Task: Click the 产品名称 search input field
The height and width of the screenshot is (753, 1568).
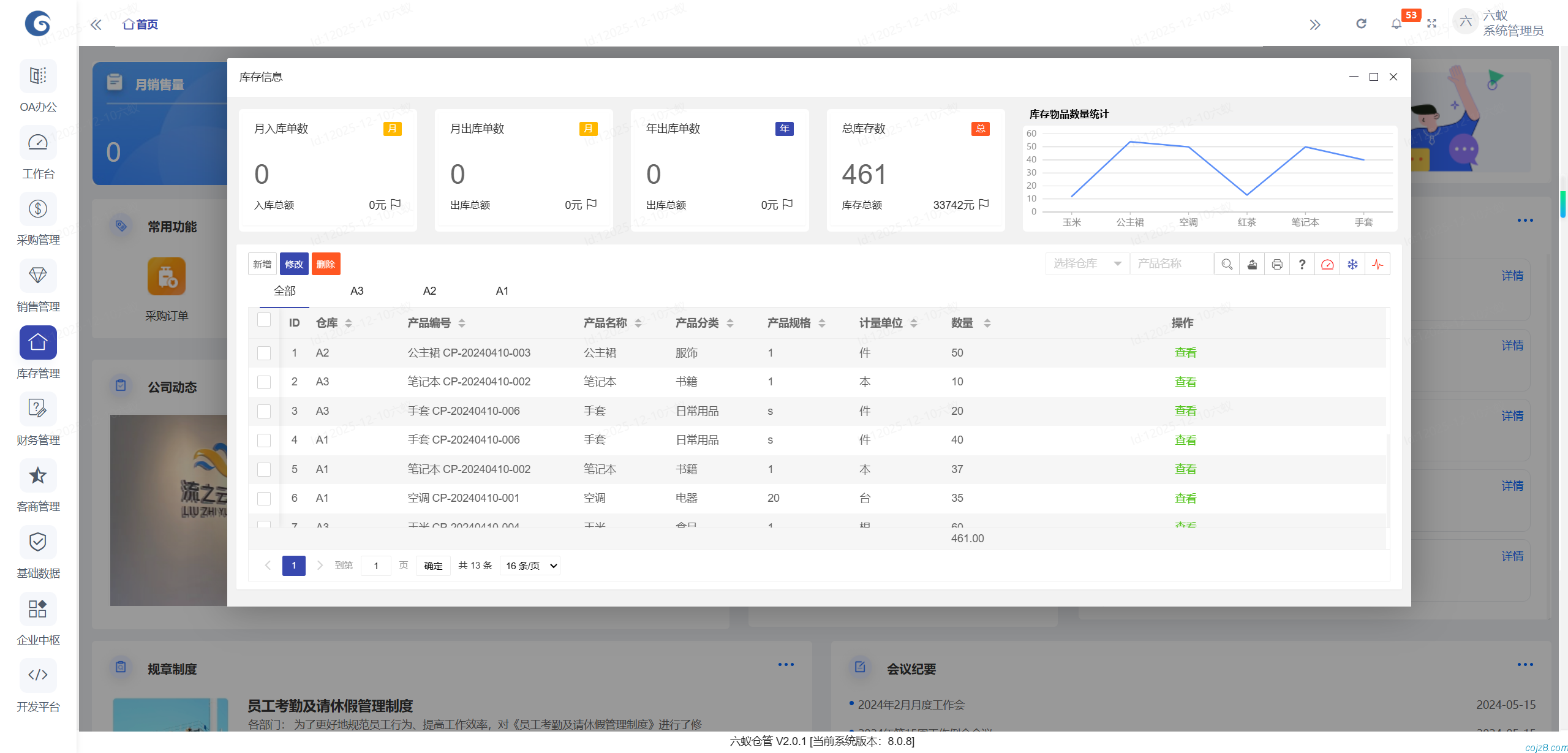Action: coord(1171,263)
